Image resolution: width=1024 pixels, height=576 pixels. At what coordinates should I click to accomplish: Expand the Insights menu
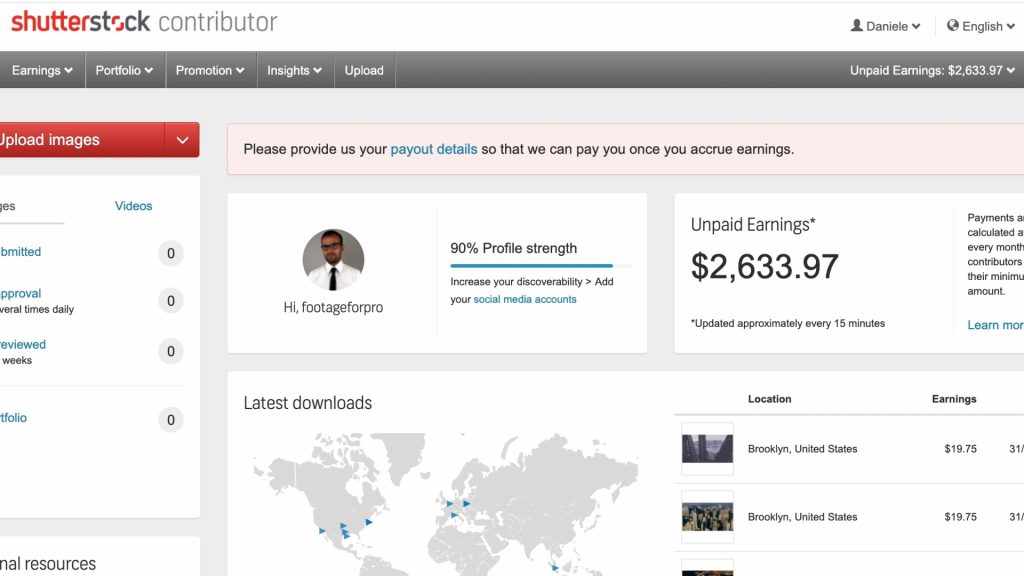click(x=295, y=70)
